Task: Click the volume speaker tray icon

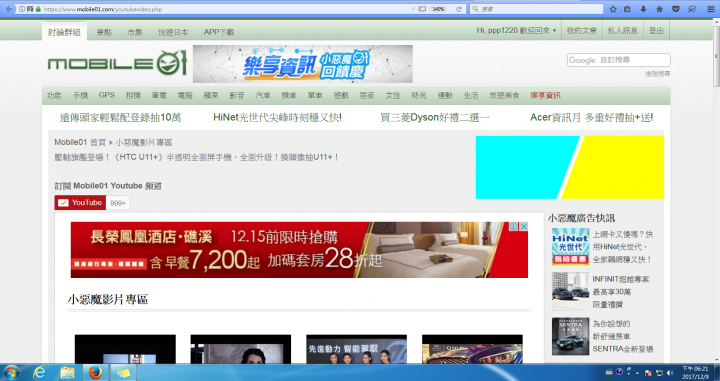Action: click(x=670, y=373)
